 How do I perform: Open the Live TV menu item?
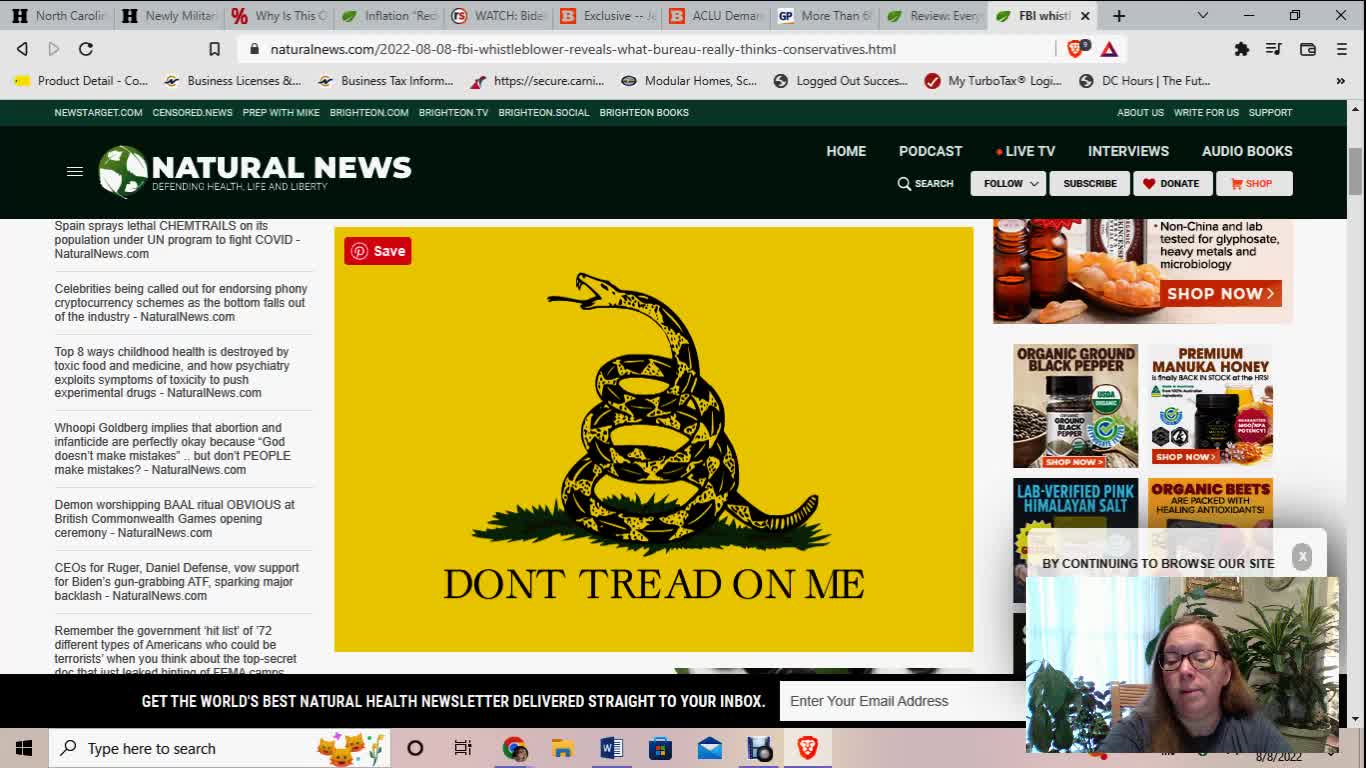[1025, 151]
